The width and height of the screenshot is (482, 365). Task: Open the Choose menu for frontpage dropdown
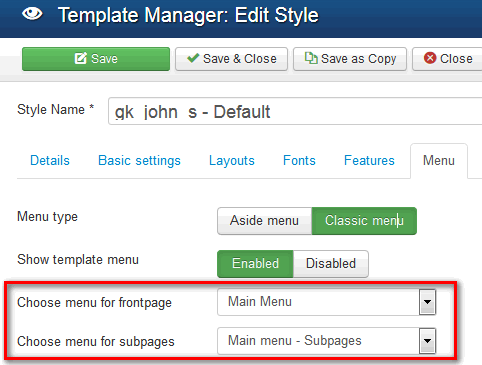click(x=326, y=302)
